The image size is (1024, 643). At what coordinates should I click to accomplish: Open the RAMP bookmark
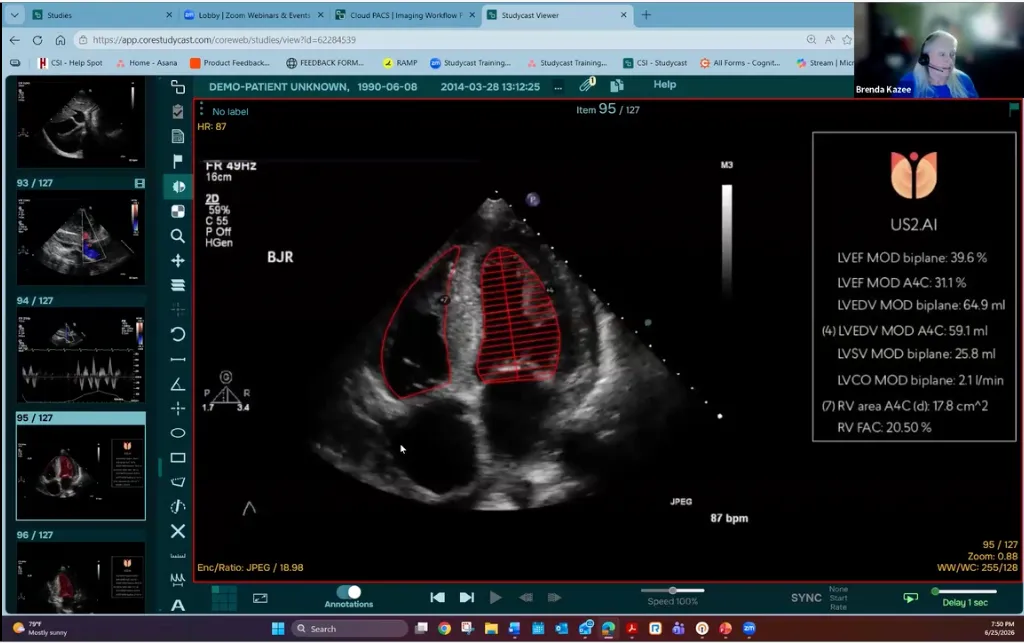pos(400,63)
